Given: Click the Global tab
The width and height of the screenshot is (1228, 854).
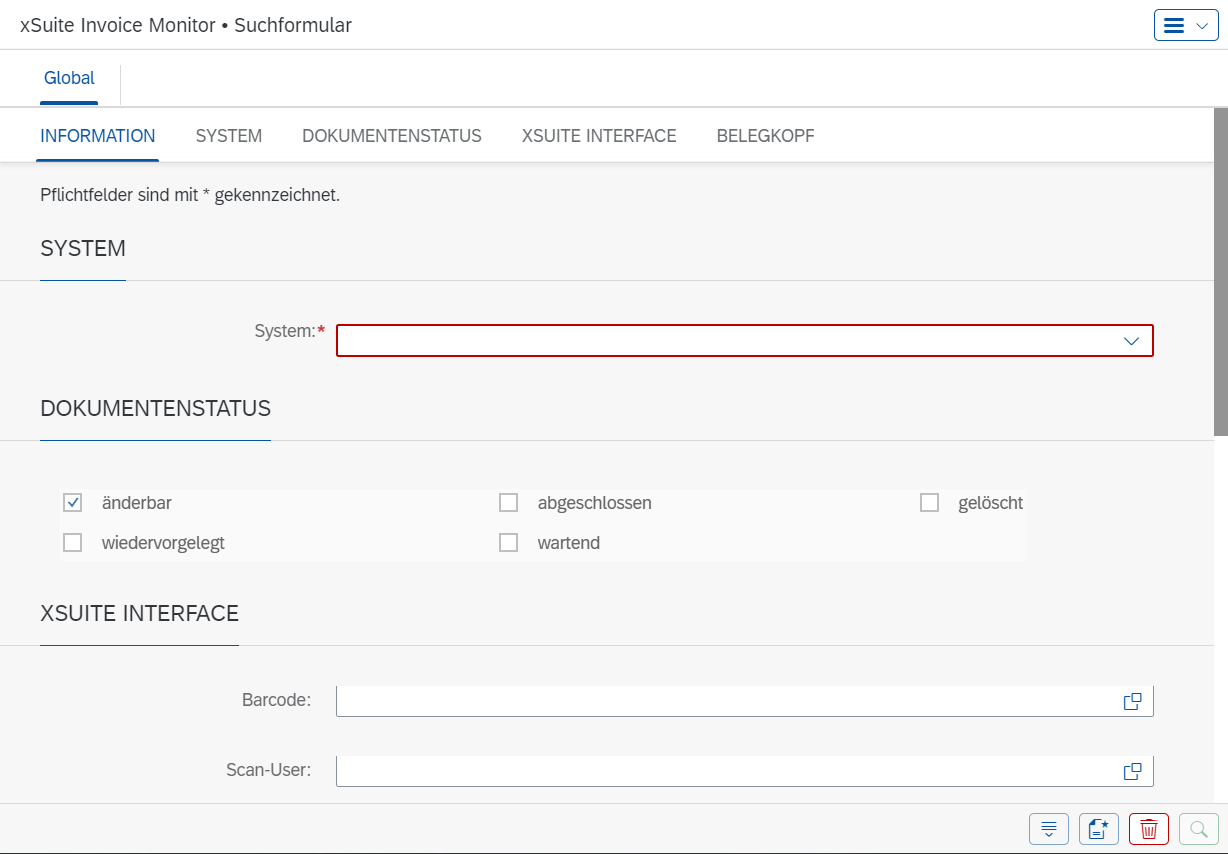Looking at the screenshot, I should (x=69, y=77).
